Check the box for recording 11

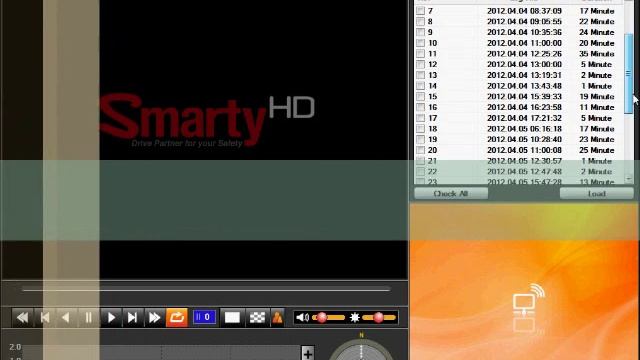pyautogui.click(x=420, y=54)
